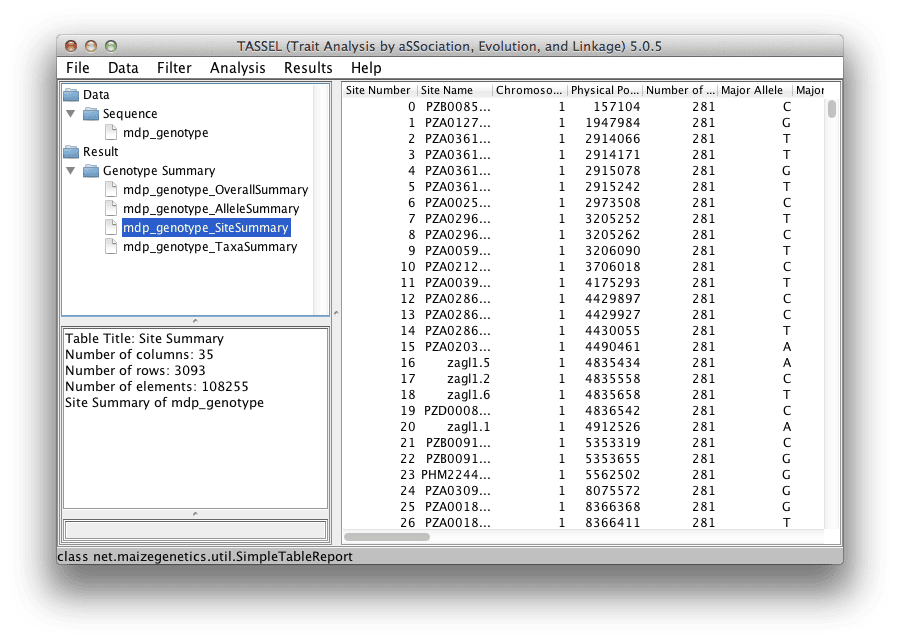Collapse the Genotype Summary folder triangle

click(x=71, y=171)
